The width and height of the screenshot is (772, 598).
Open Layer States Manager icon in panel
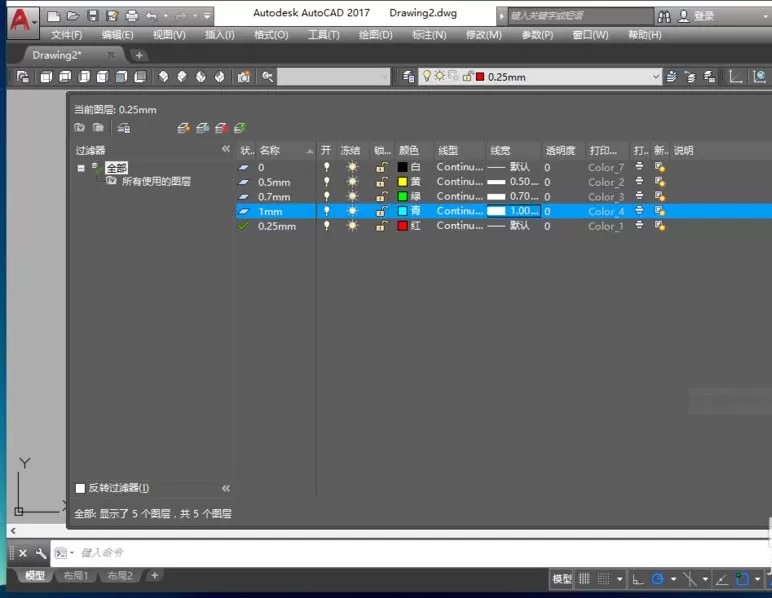(x=124, y=128)
